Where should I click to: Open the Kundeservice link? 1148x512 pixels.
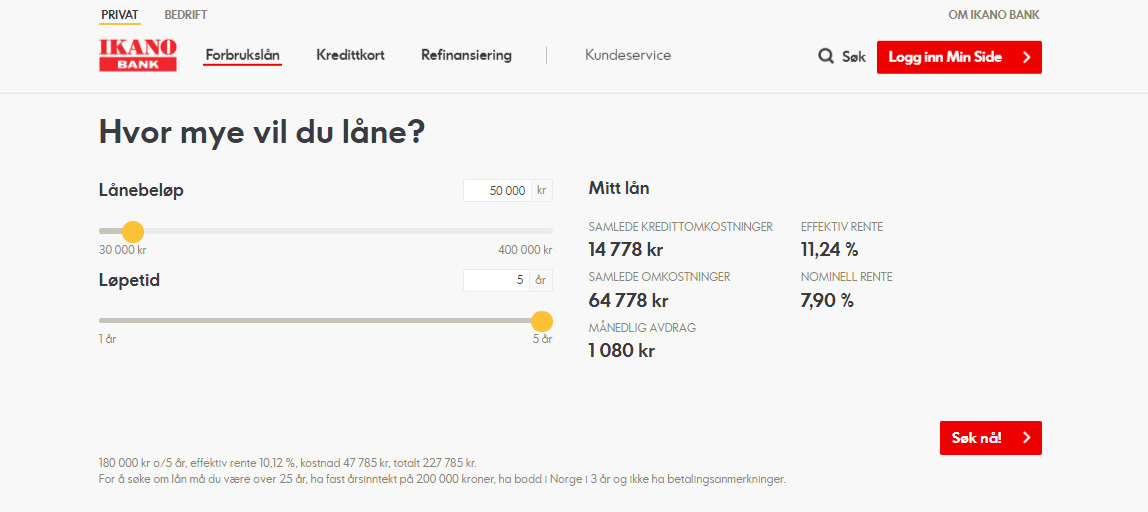(628, 55)
